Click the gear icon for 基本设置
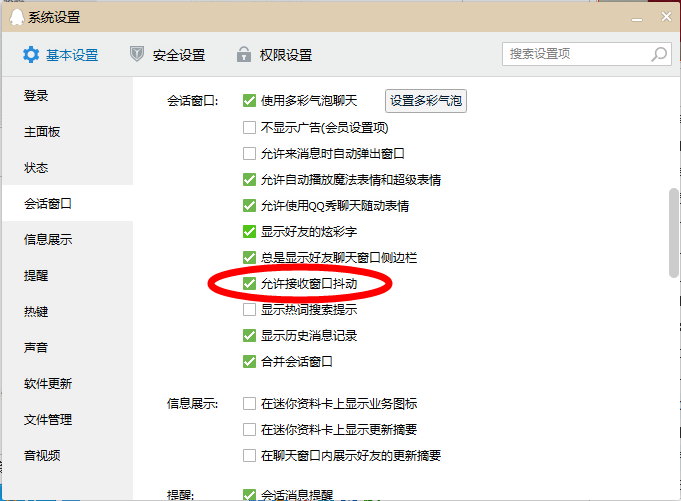 (31, 55)
